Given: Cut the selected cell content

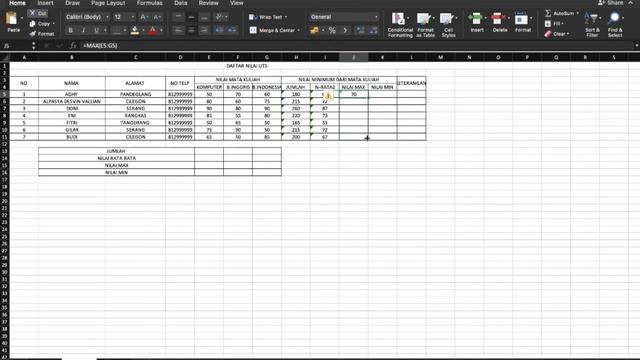Looking at the screenshot, I should (x=38, y=13).
